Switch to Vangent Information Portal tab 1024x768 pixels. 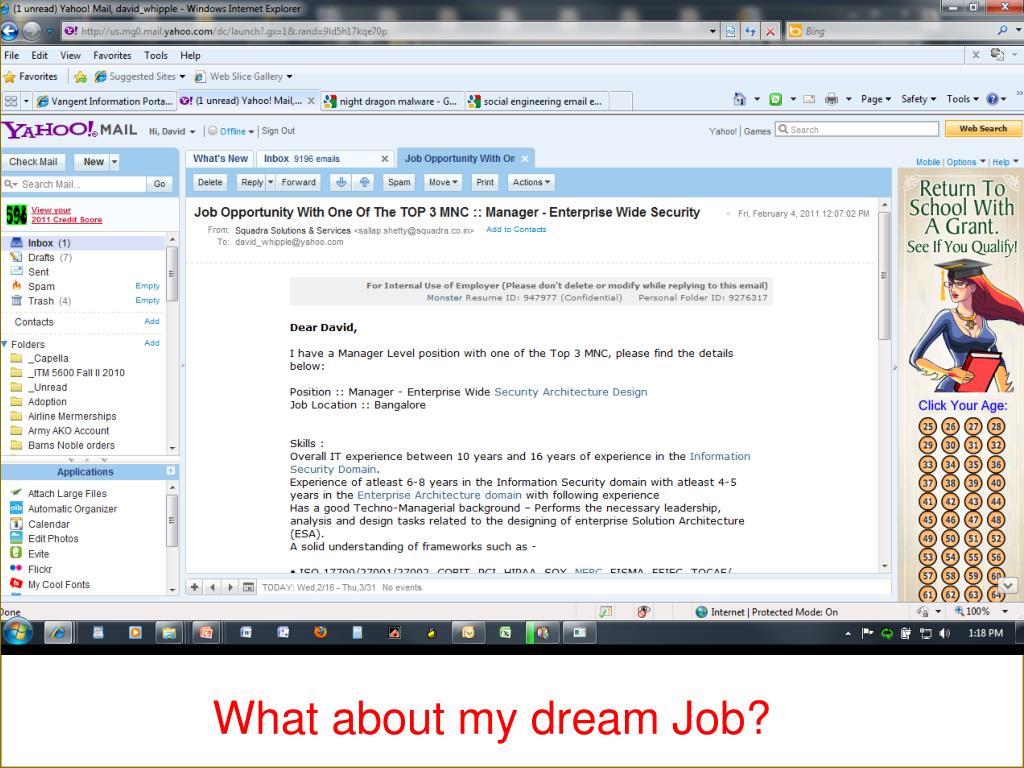point(104,101)
